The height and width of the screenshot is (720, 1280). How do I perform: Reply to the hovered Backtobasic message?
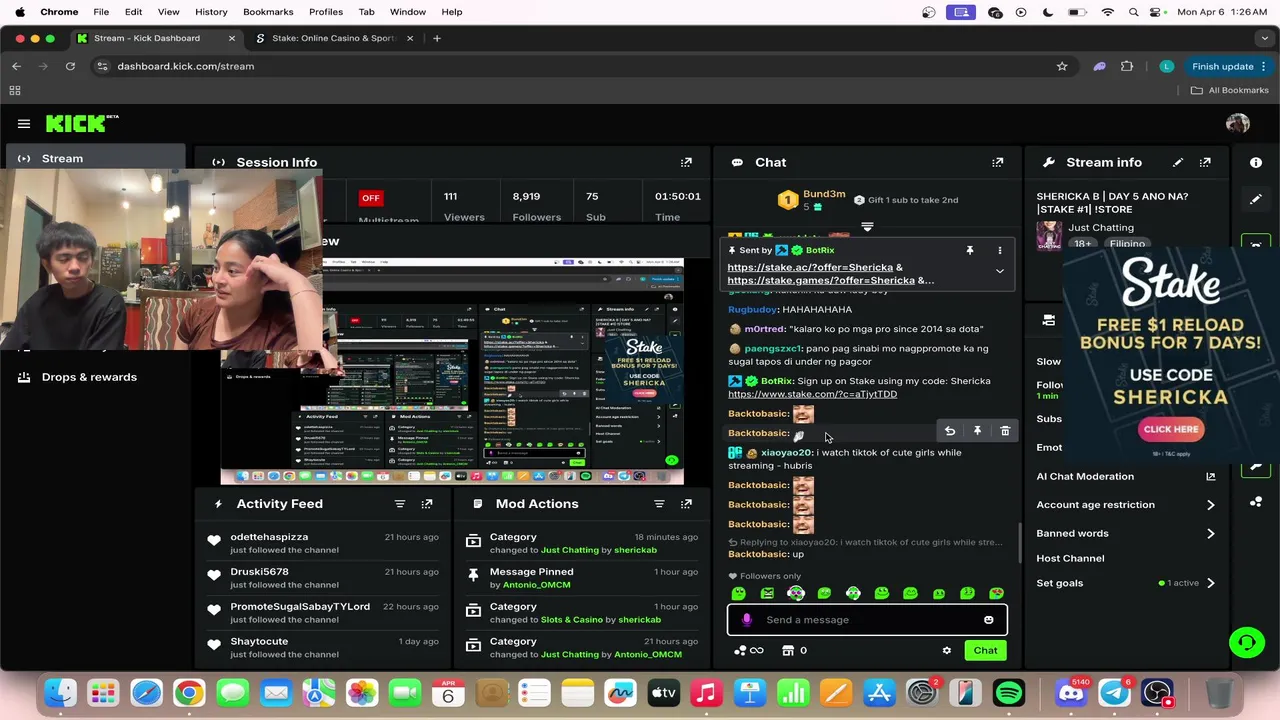click(x=950, y=431)
